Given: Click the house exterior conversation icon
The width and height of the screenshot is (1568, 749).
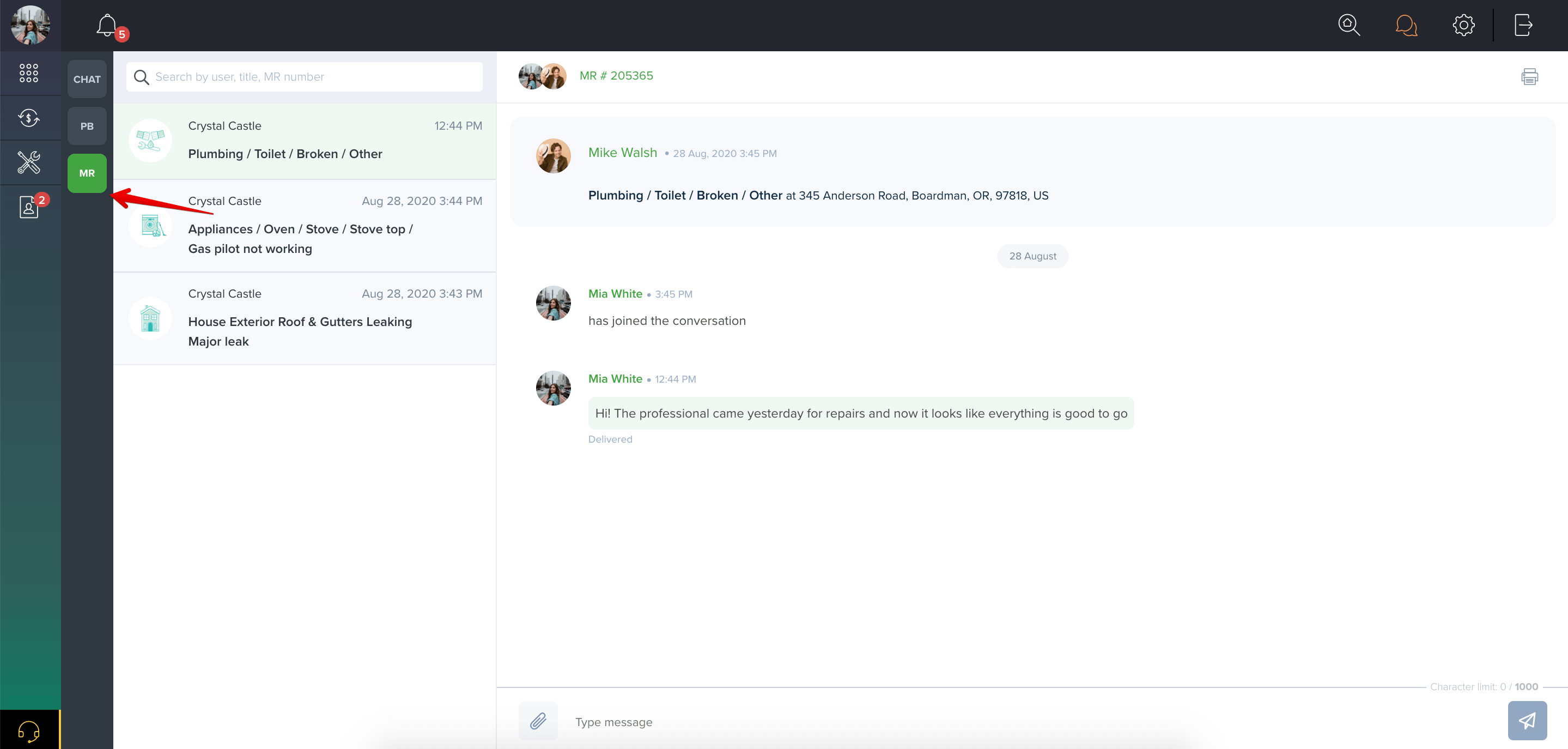Looking at the screenshot, I should click(150, 318).
